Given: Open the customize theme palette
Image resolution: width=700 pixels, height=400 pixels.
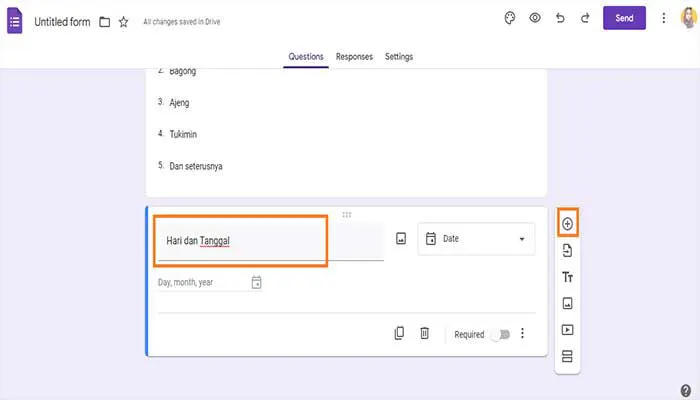Looking at the screenshot, I should coord(508,18).
